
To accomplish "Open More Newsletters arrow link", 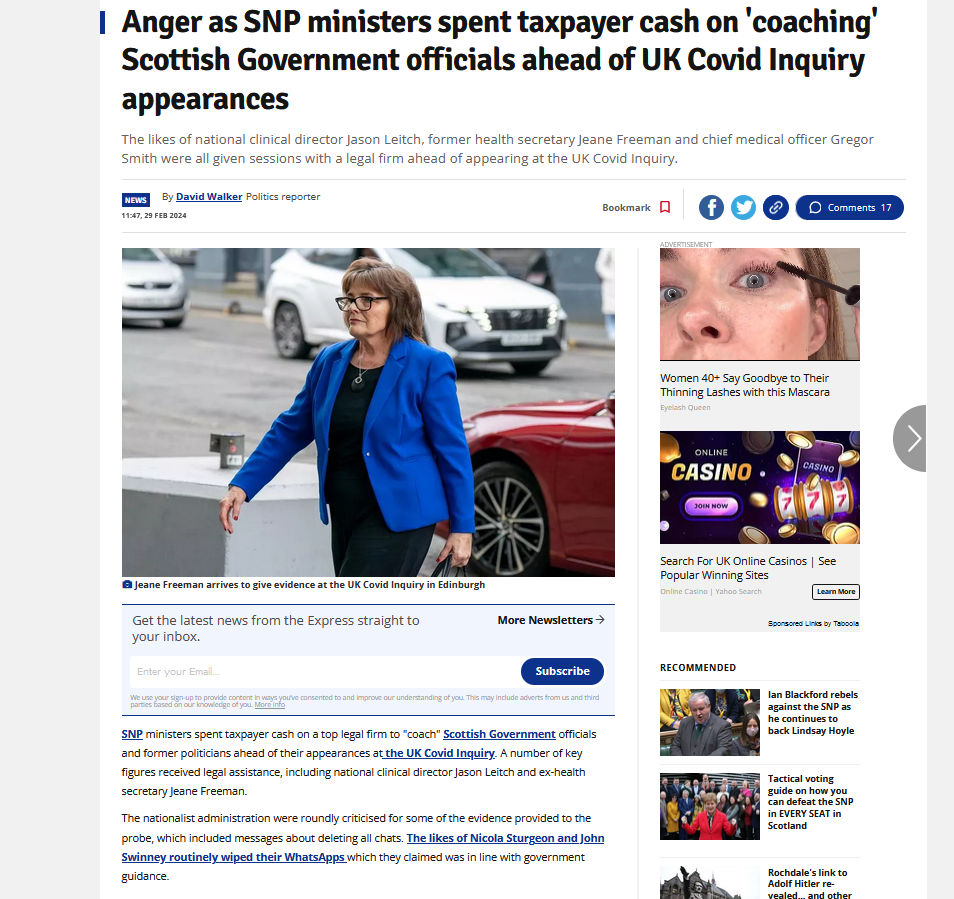I will [x=551, y=620].
